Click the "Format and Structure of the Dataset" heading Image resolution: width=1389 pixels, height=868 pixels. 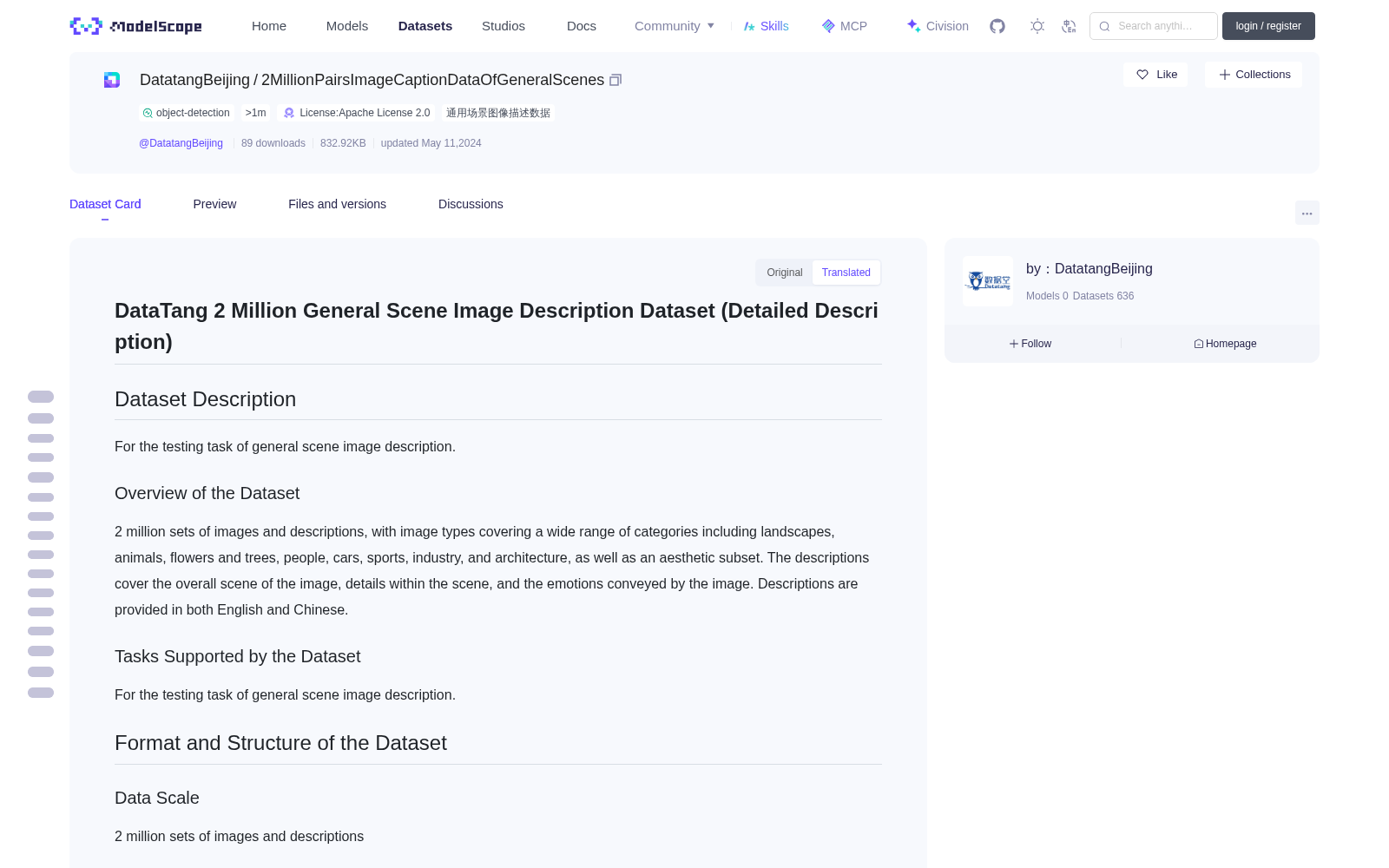coord(280,743)
